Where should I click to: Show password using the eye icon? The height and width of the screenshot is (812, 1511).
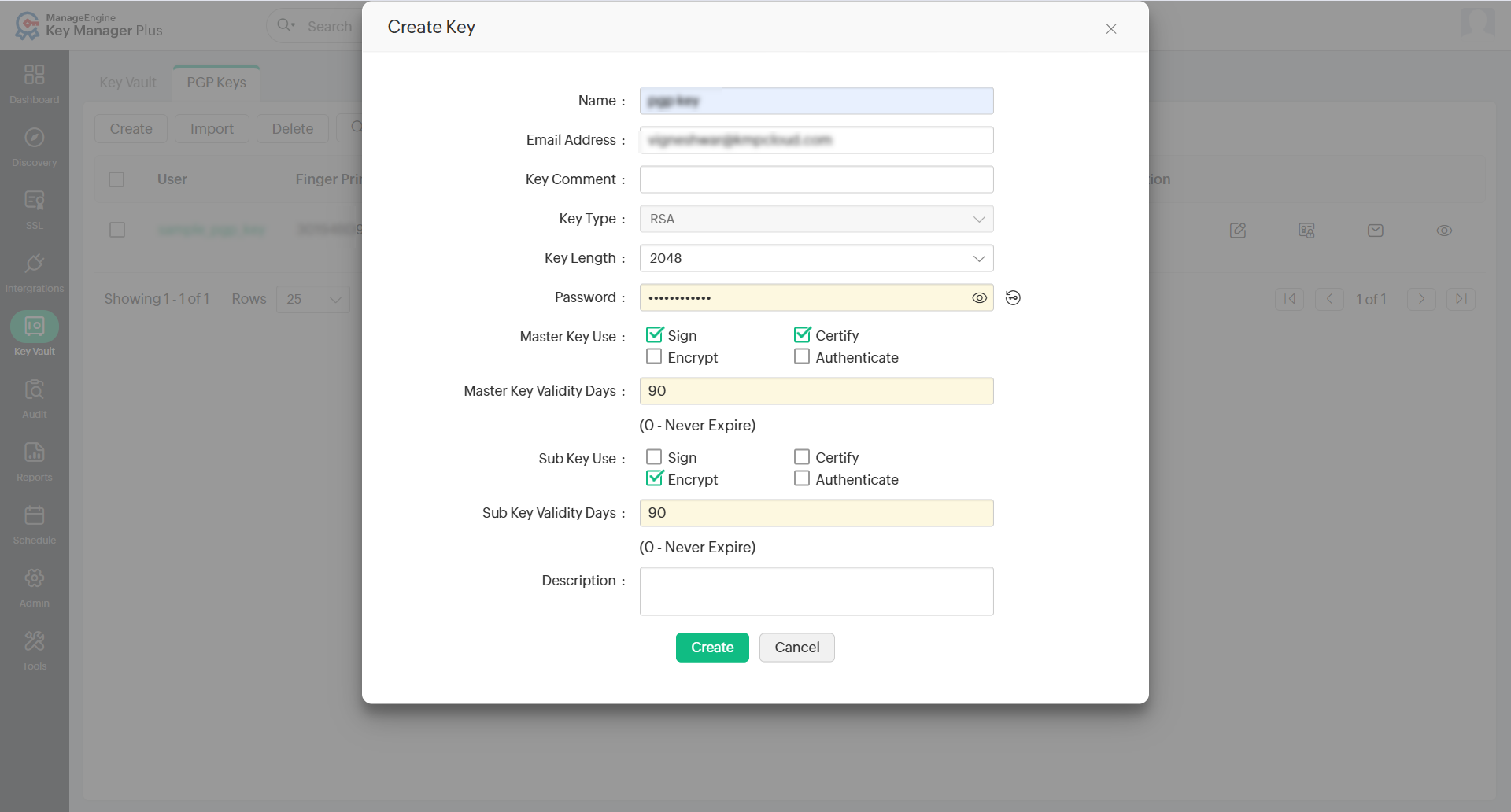click(979, 297)
